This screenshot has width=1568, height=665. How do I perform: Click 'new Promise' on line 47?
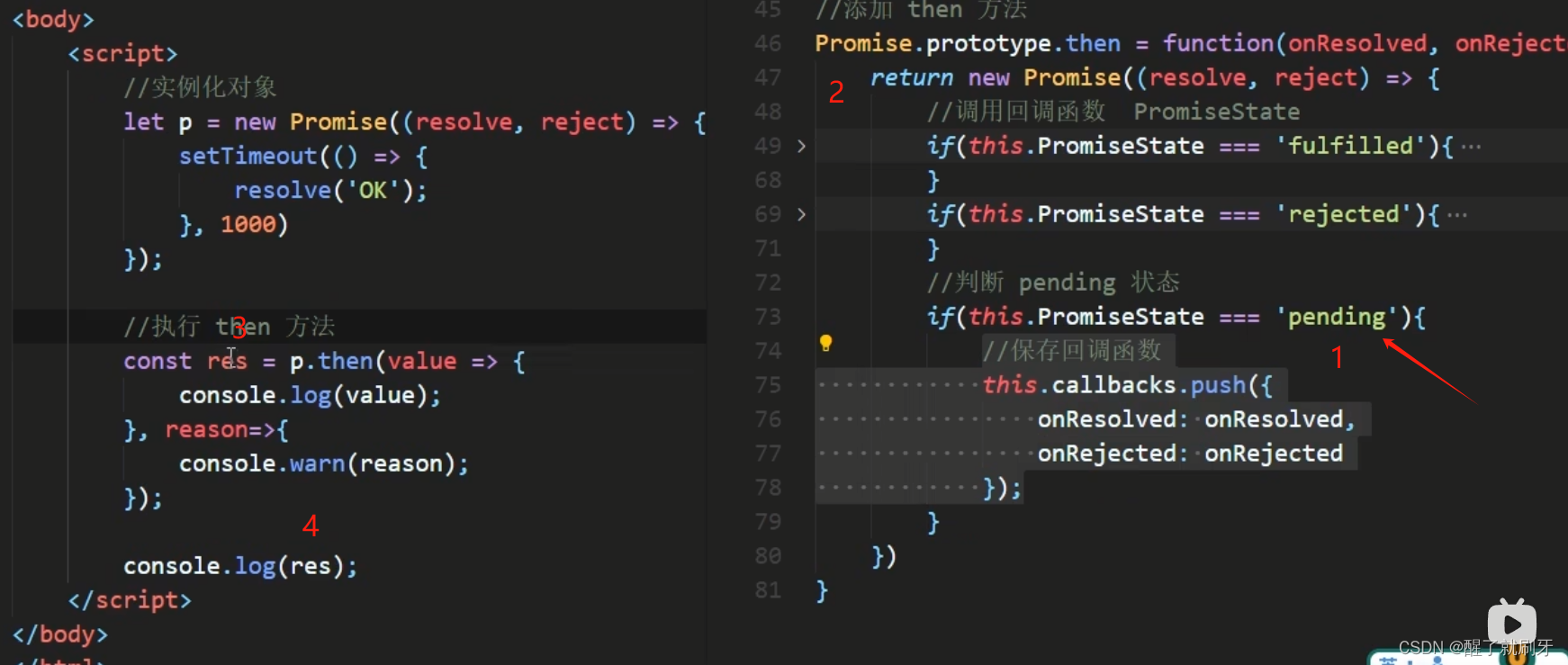[x=1044, y=77]
